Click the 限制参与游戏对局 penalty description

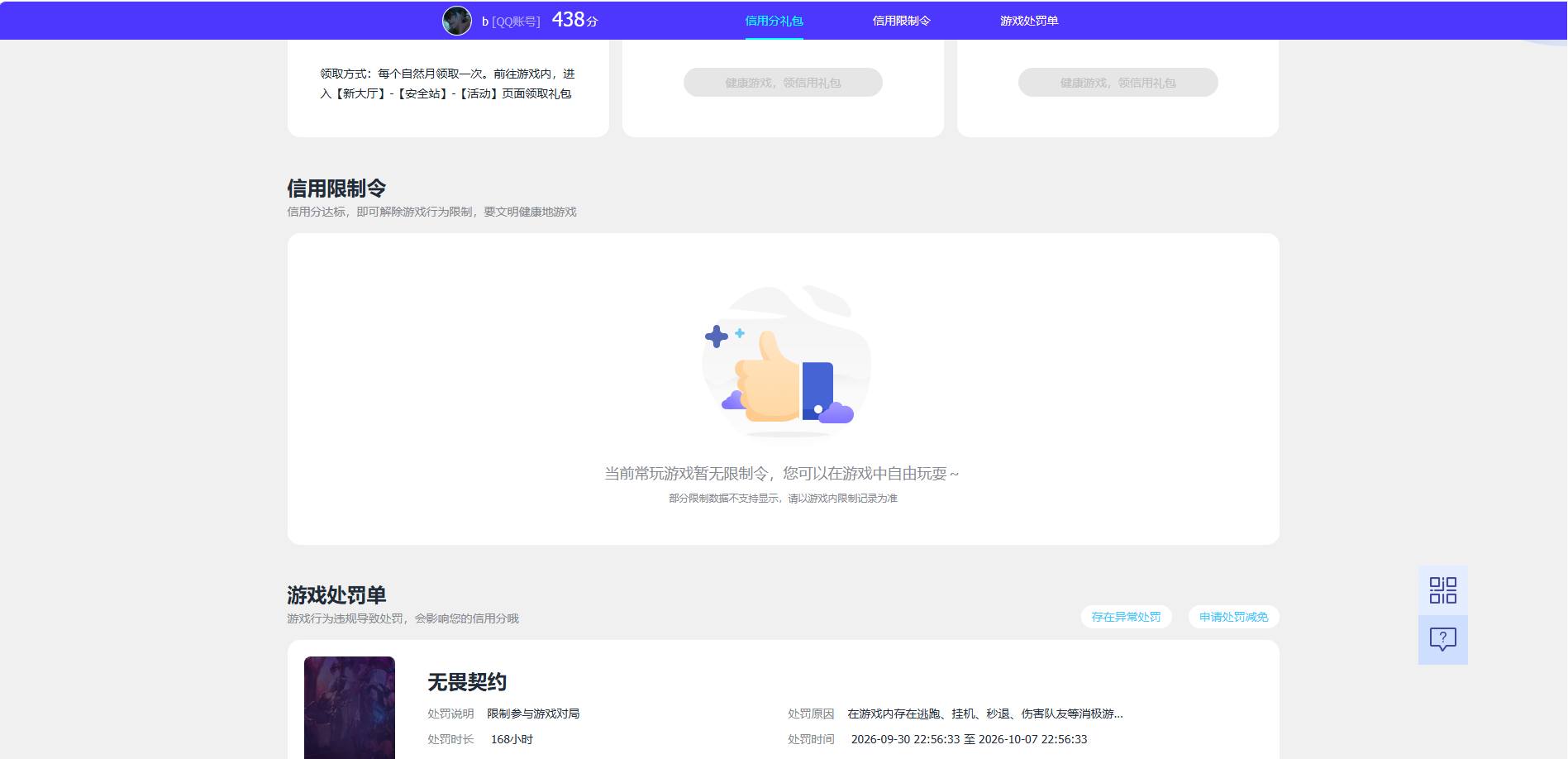[x=533, y=714]
